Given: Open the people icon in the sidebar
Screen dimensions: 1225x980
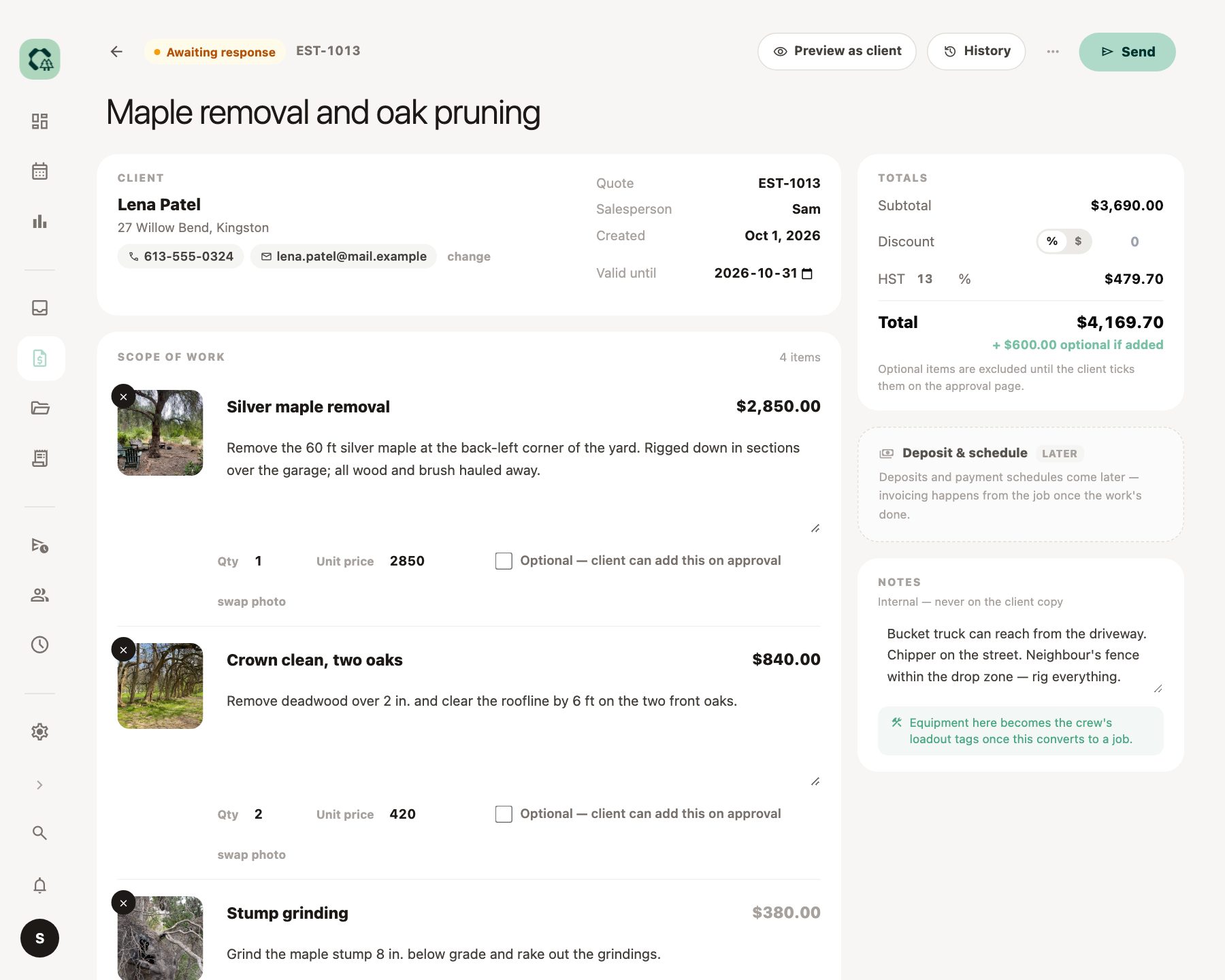Looking at the screenshot, I should 39,595.
